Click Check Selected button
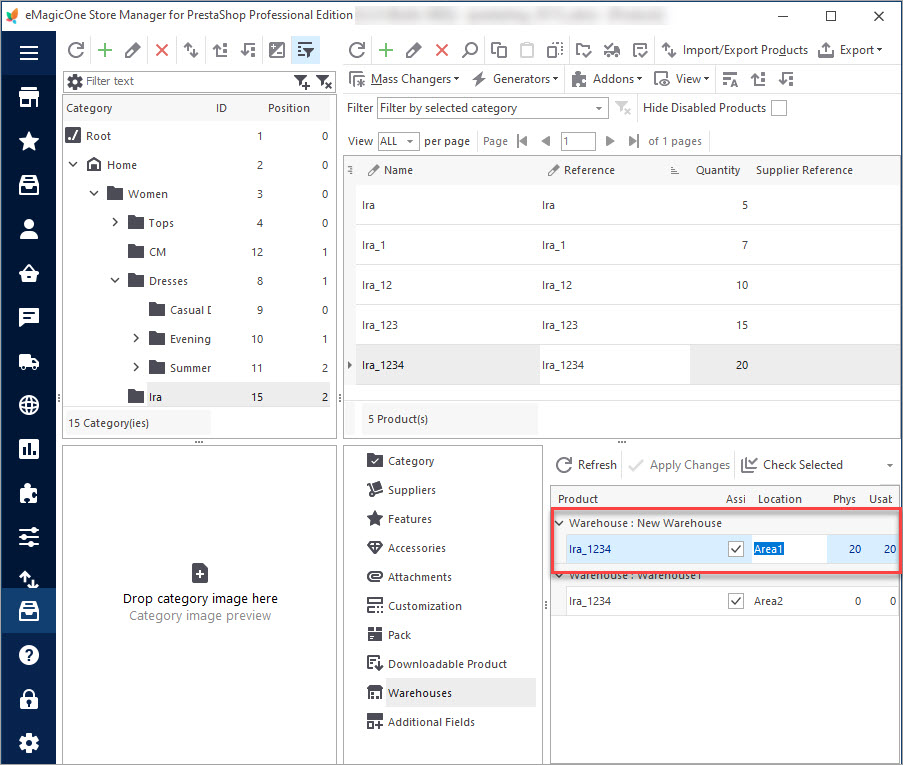 point(792,465)
